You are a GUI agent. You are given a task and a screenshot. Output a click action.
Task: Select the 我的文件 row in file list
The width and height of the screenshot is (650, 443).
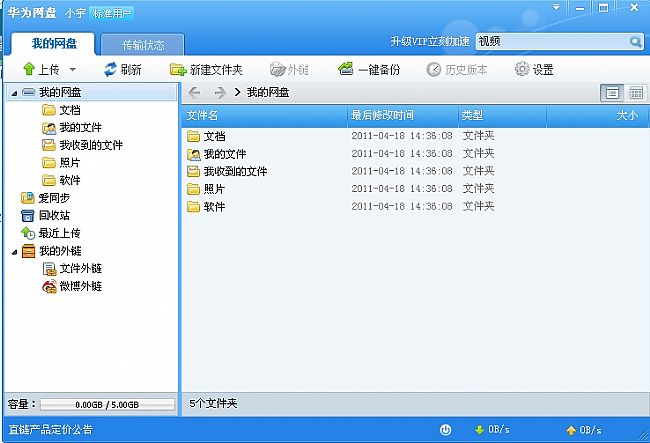[x=415, y=154]
